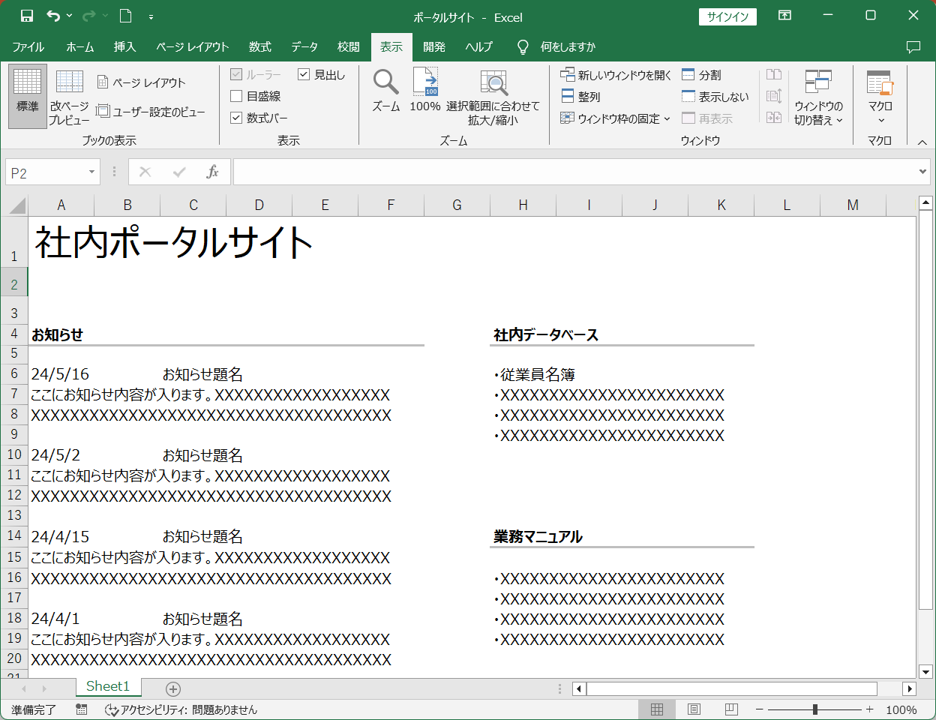This screenshot has height=720, width=936.
Task: Open the Macros (マクロ) button
Action: pos(880,96)
